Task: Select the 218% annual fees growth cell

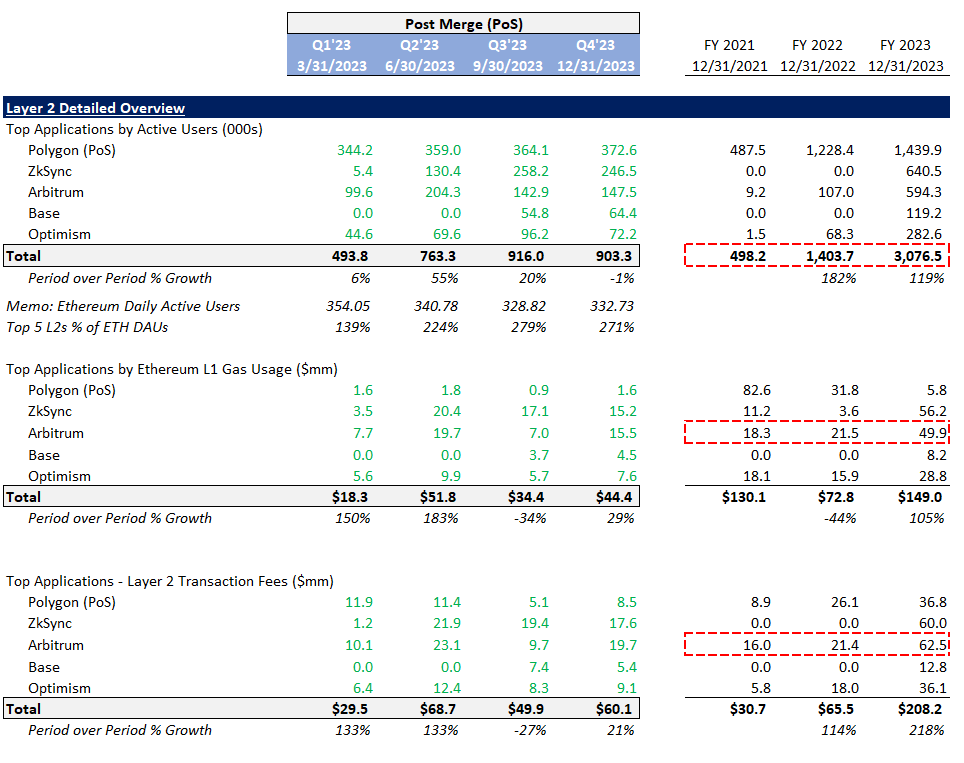Action: pyautogui.click(x=926, y=730)
